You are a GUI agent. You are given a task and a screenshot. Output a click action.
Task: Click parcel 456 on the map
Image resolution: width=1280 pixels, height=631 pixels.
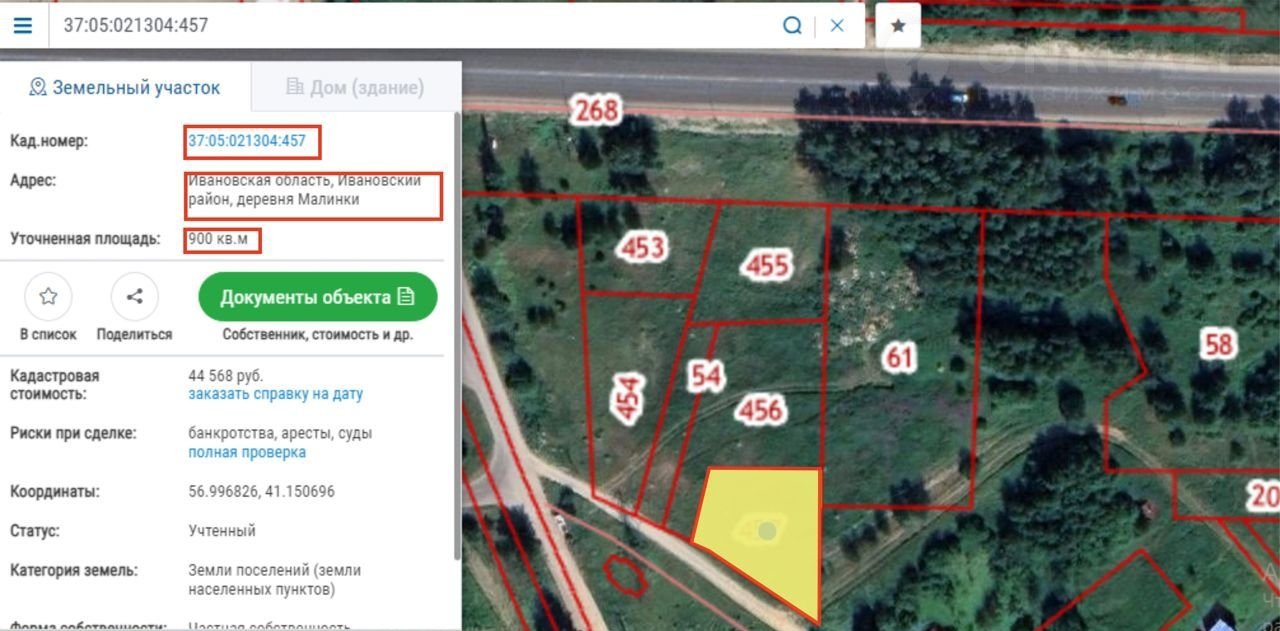(x=761, y=408)
